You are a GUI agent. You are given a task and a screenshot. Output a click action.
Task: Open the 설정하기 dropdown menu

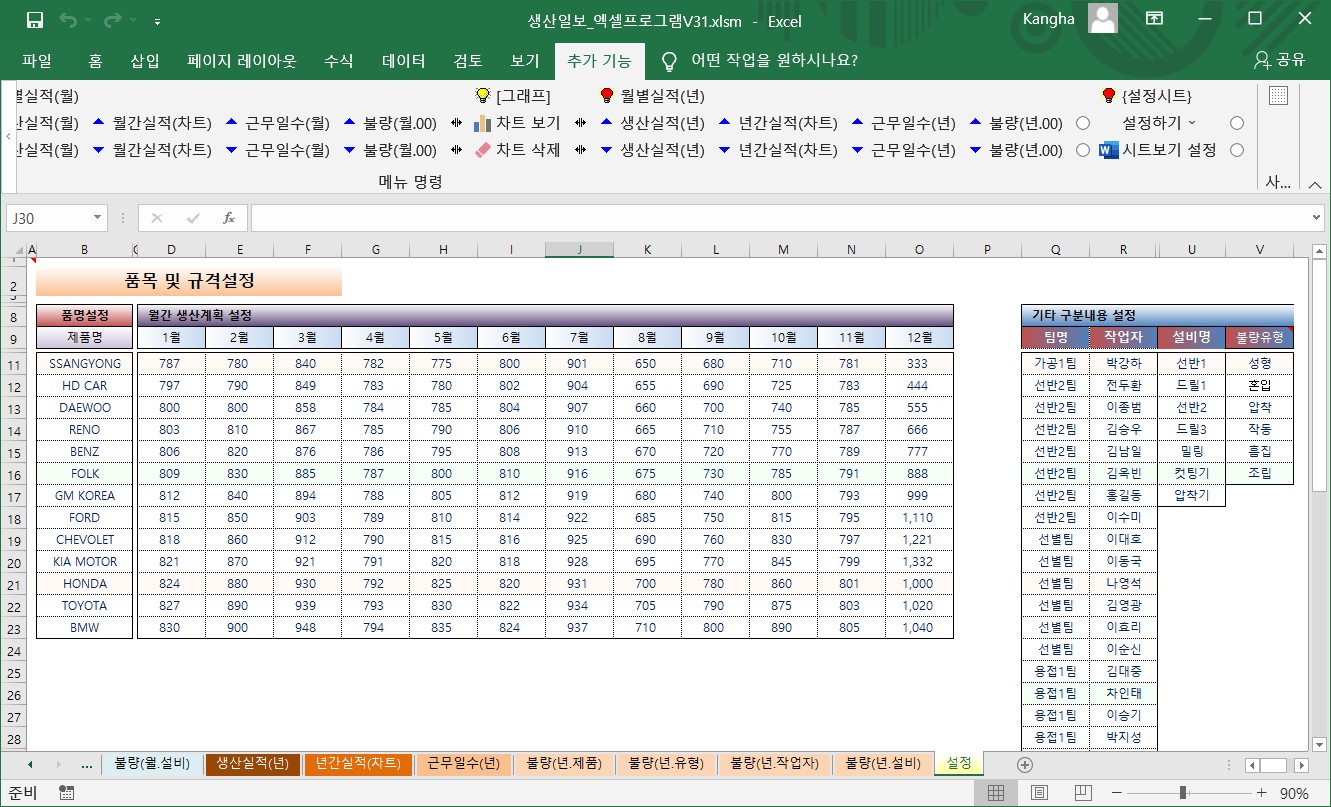1159,123
